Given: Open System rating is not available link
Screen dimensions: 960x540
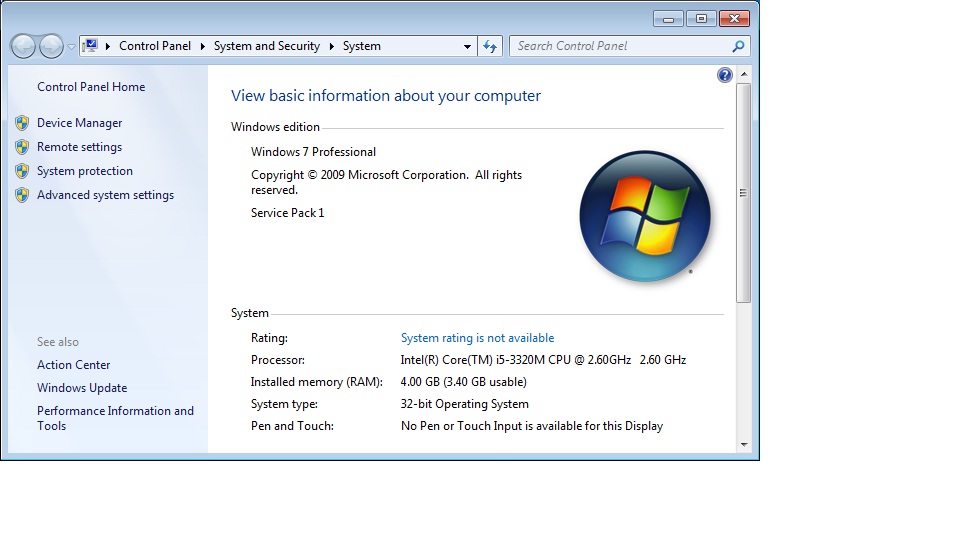Looking at the screenshot, I should pos(477,338).
